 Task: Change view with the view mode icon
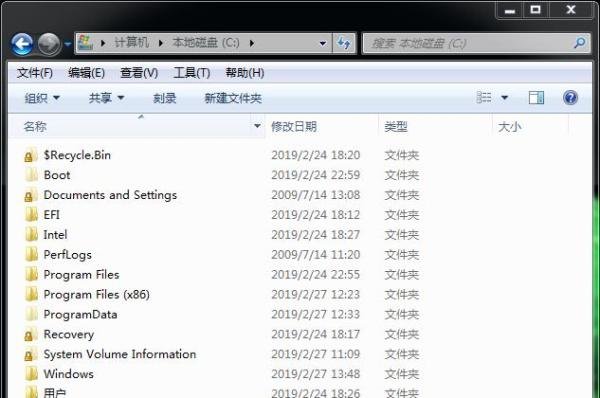pyautogui.click(x=484, y=98)
